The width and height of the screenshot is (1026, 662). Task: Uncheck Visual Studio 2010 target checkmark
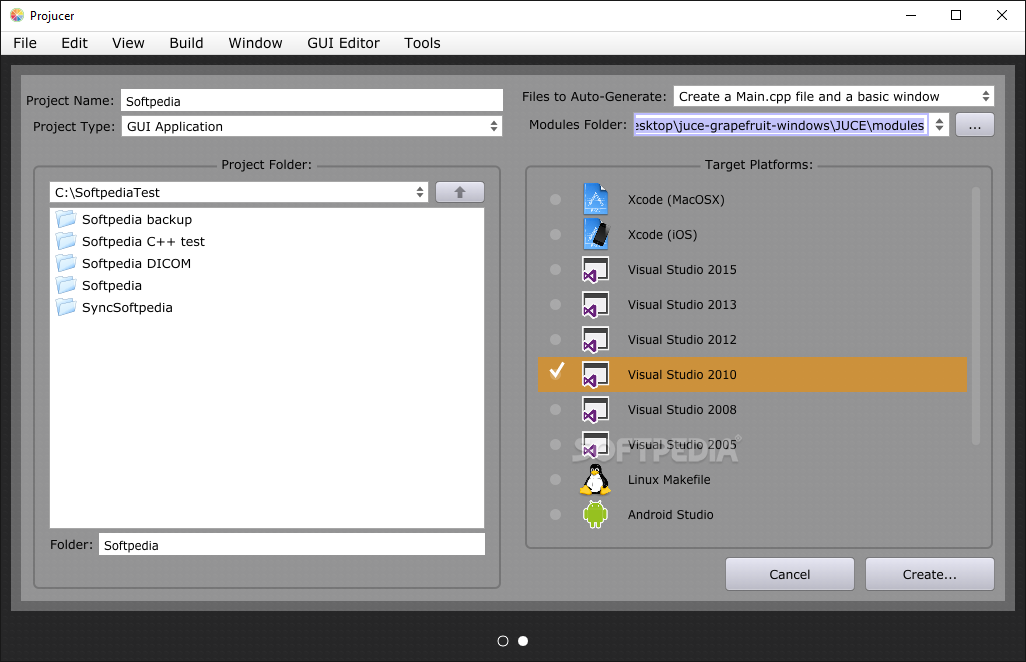[557, 370]
